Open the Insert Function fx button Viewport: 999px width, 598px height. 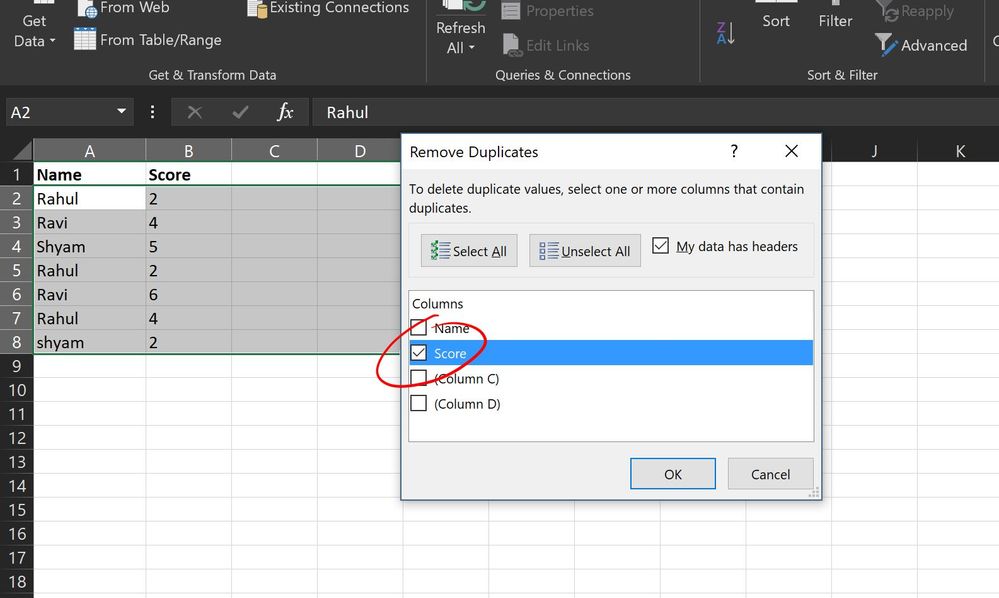[x=285, y=112]
